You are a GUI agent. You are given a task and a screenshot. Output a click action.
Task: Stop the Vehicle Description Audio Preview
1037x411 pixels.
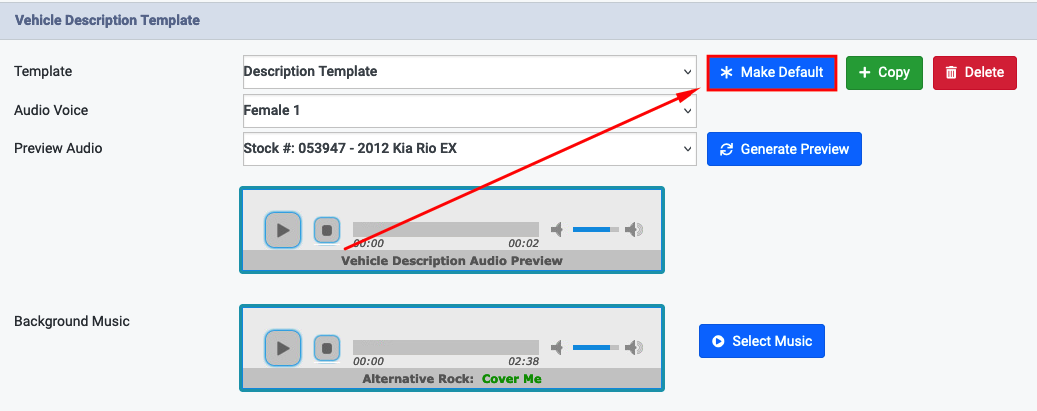point(327,230)
